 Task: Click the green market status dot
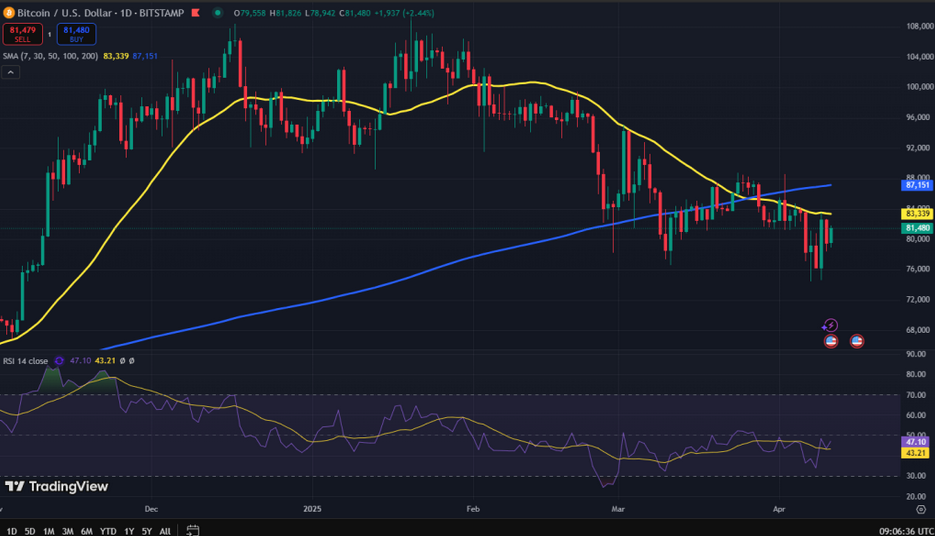[x=218, y=13]
